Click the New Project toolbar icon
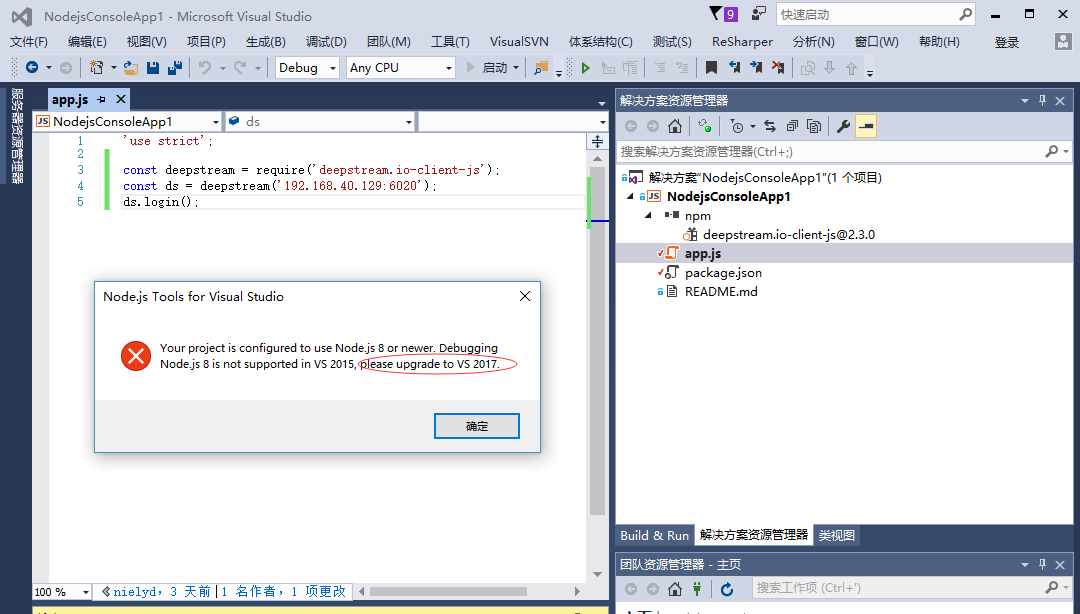Viewport: 1080px width, 614px height. pyautogui.click(x=96, y=68)
